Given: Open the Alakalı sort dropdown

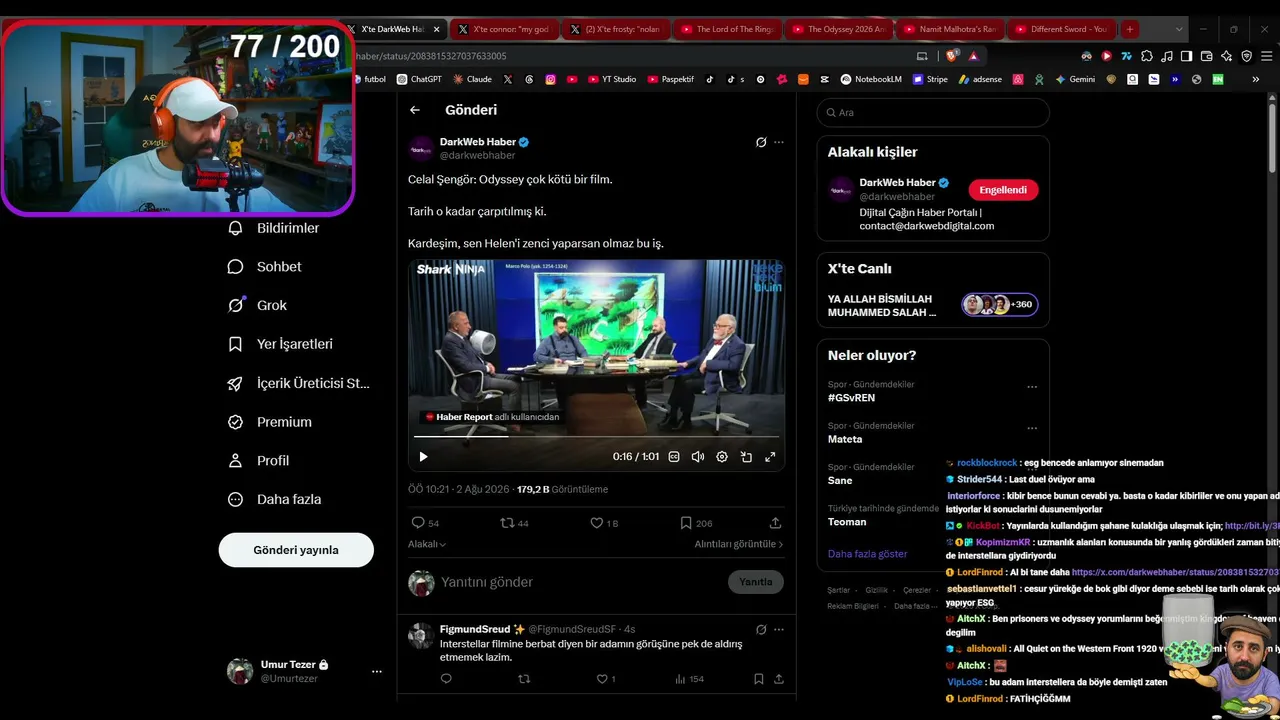Looking at the screenshot, I should click(x=427, y=544).
